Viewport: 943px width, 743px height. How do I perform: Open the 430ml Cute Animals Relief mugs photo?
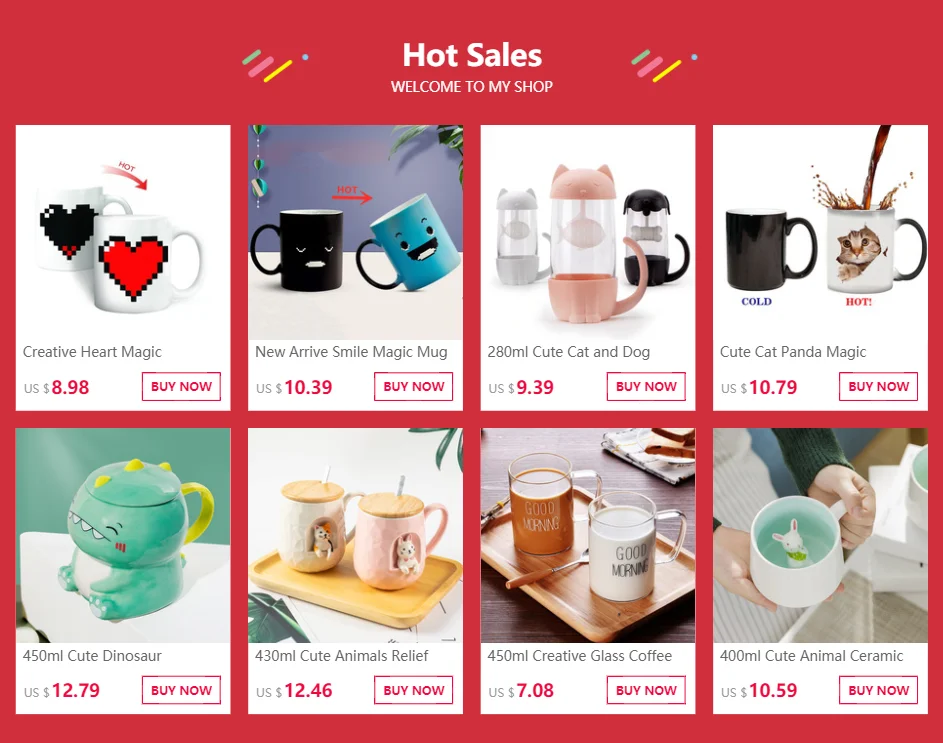coord(355,535)
